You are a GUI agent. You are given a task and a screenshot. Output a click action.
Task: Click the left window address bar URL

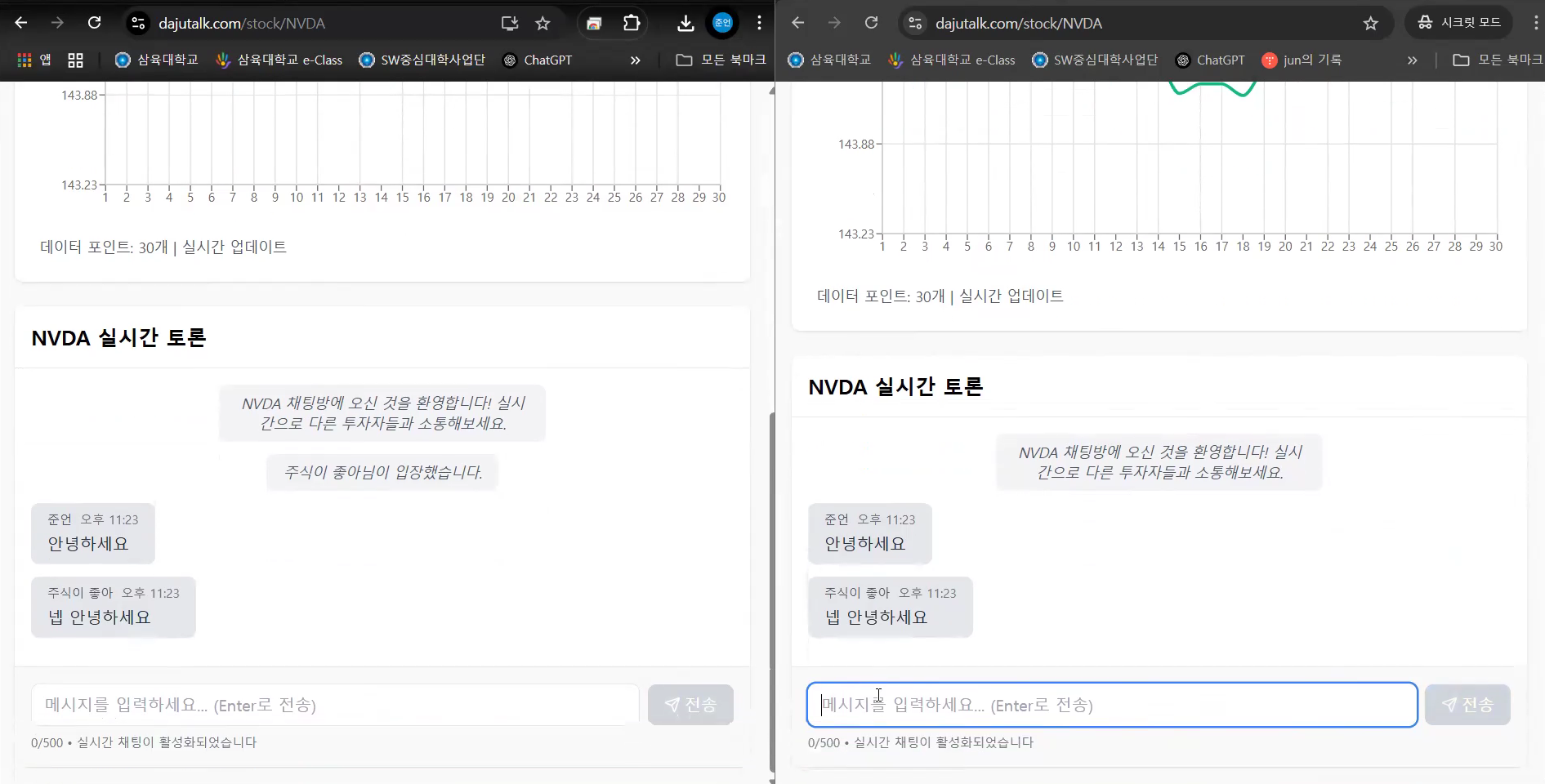click(242, 24)
